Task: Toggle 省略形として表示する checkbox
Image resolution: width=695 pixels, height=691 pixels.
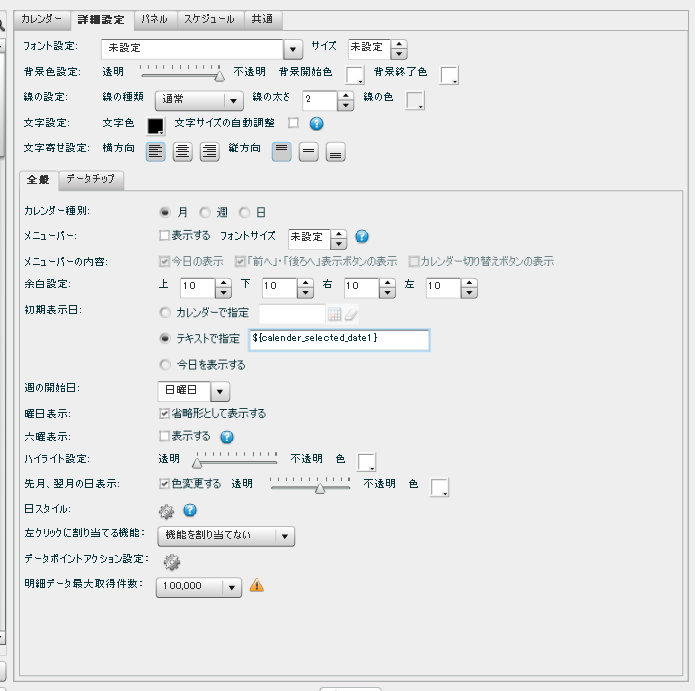Action: pyautogui.click(x=164, y=414)
